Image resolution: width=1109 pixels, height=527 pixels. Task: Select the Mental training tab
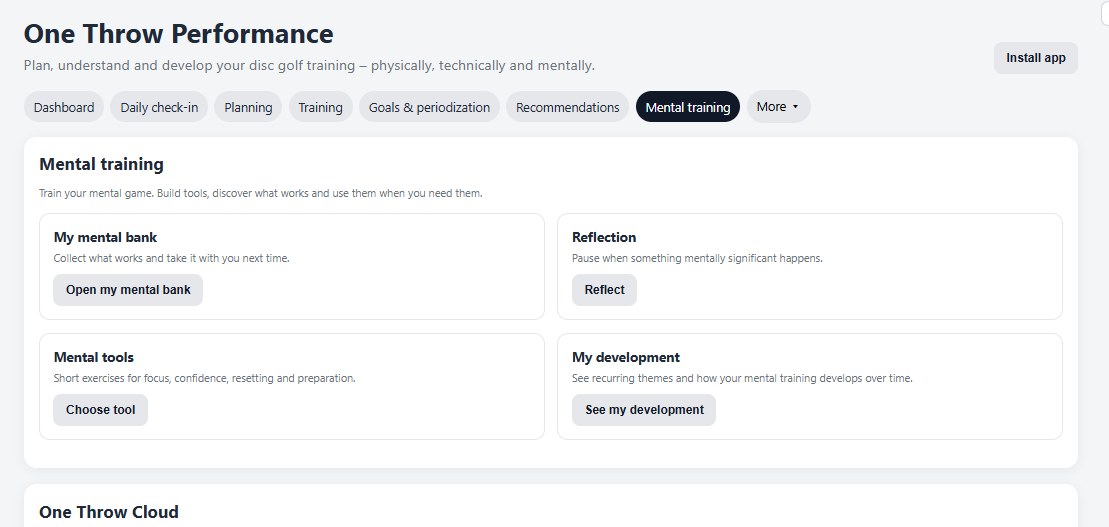pos(687,107)
